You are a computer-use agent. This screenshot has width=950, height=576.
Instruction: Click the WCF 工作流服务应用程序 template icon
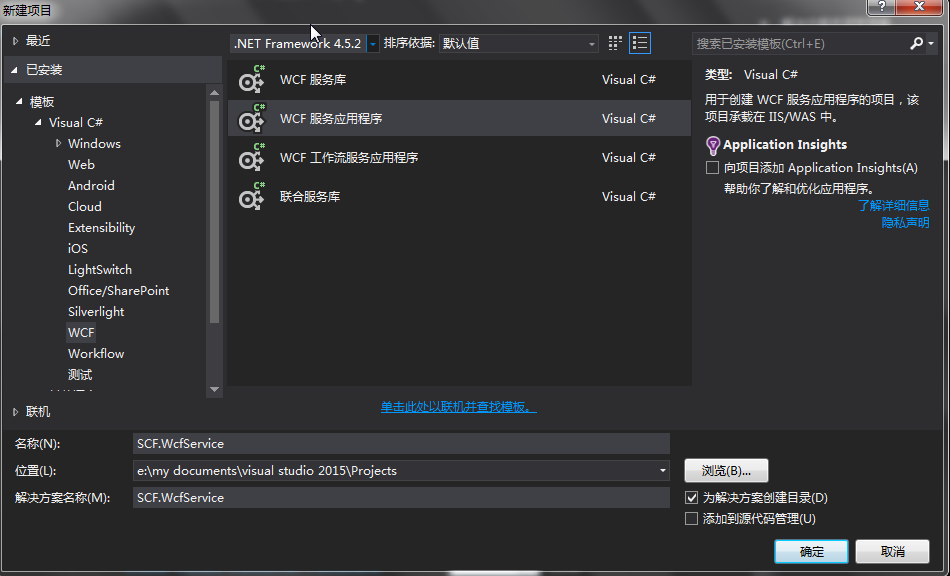coord(251,157)
